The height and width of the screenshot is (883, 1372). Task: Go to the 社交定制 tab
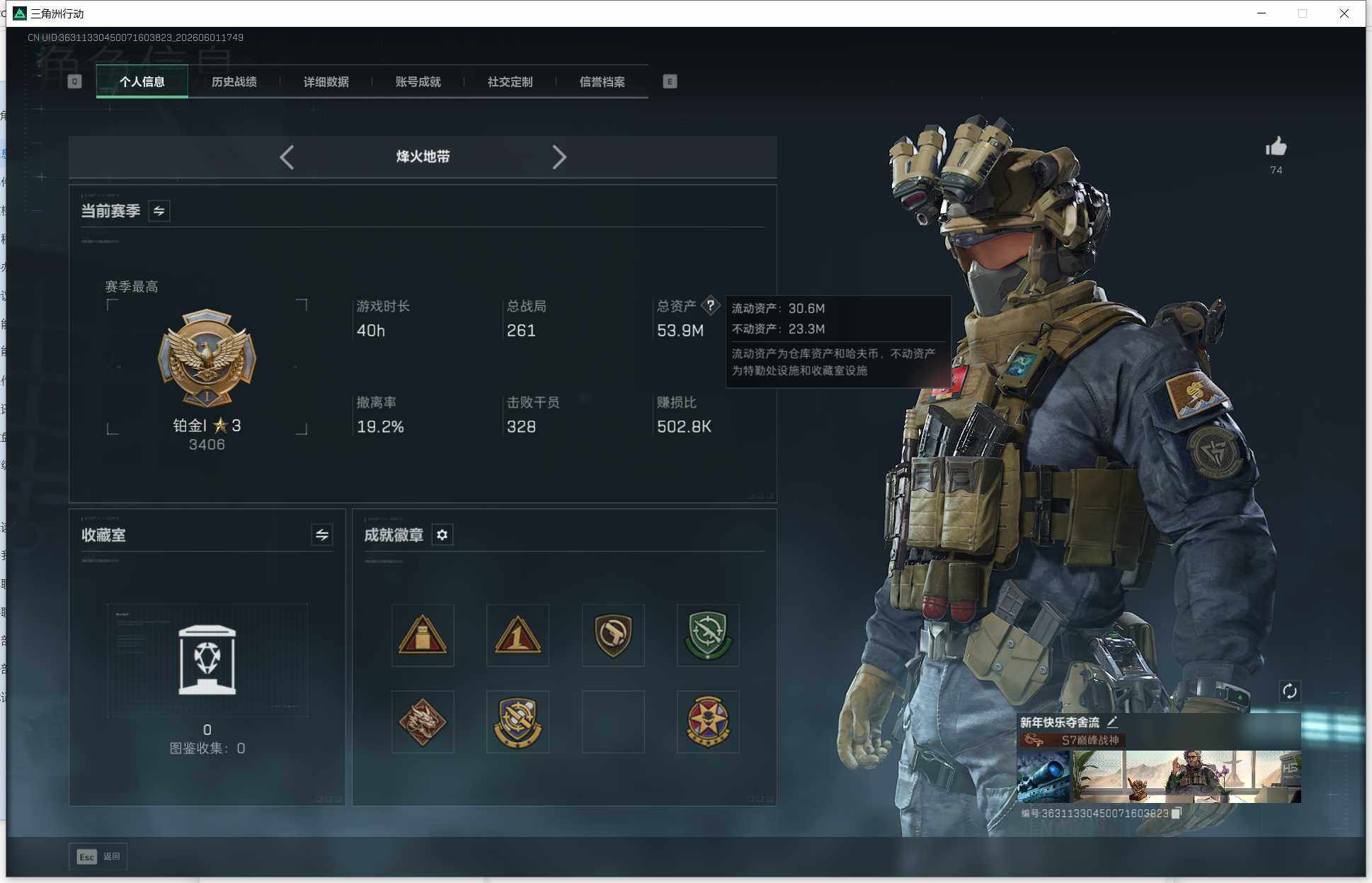tap(510, 81)
